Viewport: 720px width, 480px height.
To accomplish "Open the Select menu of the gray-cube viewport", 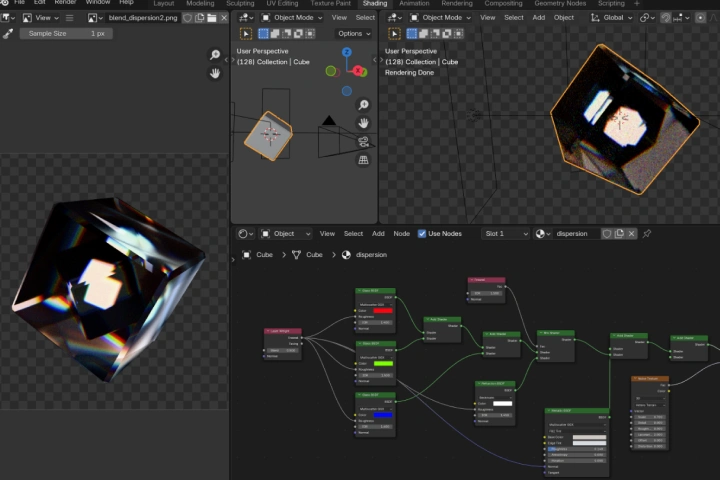I will [x=365, y=18].
